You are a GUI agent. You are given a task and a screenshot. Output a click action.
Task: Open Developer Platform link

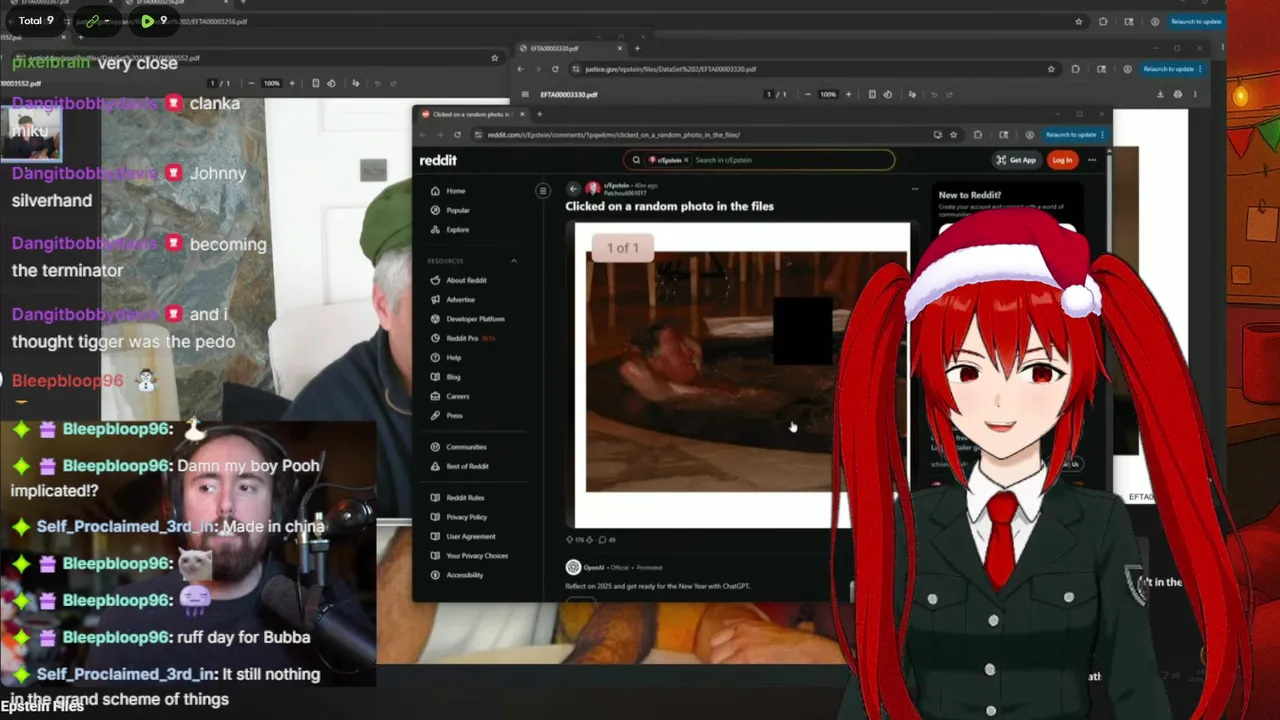467,319
